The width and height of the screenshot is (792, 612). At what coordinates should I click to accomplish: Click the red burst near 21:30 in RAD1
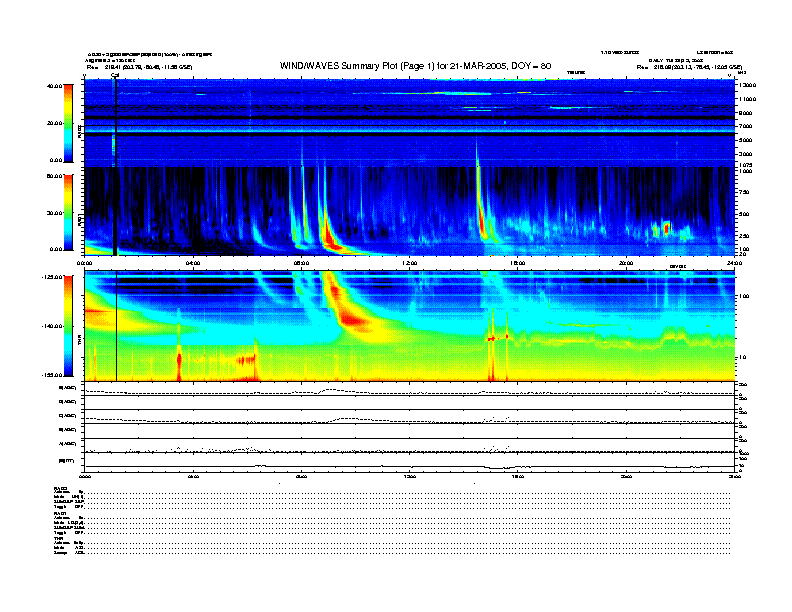coord(667,228)
